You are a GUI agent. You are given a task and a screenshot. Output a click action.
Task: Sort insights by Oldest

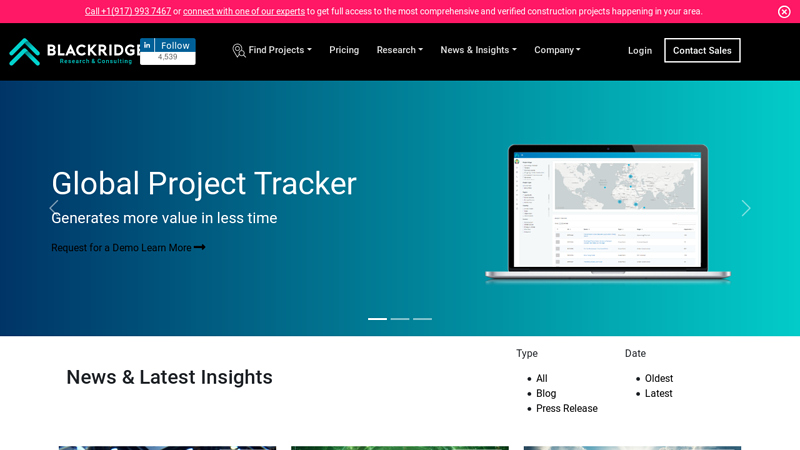point(659,379)
